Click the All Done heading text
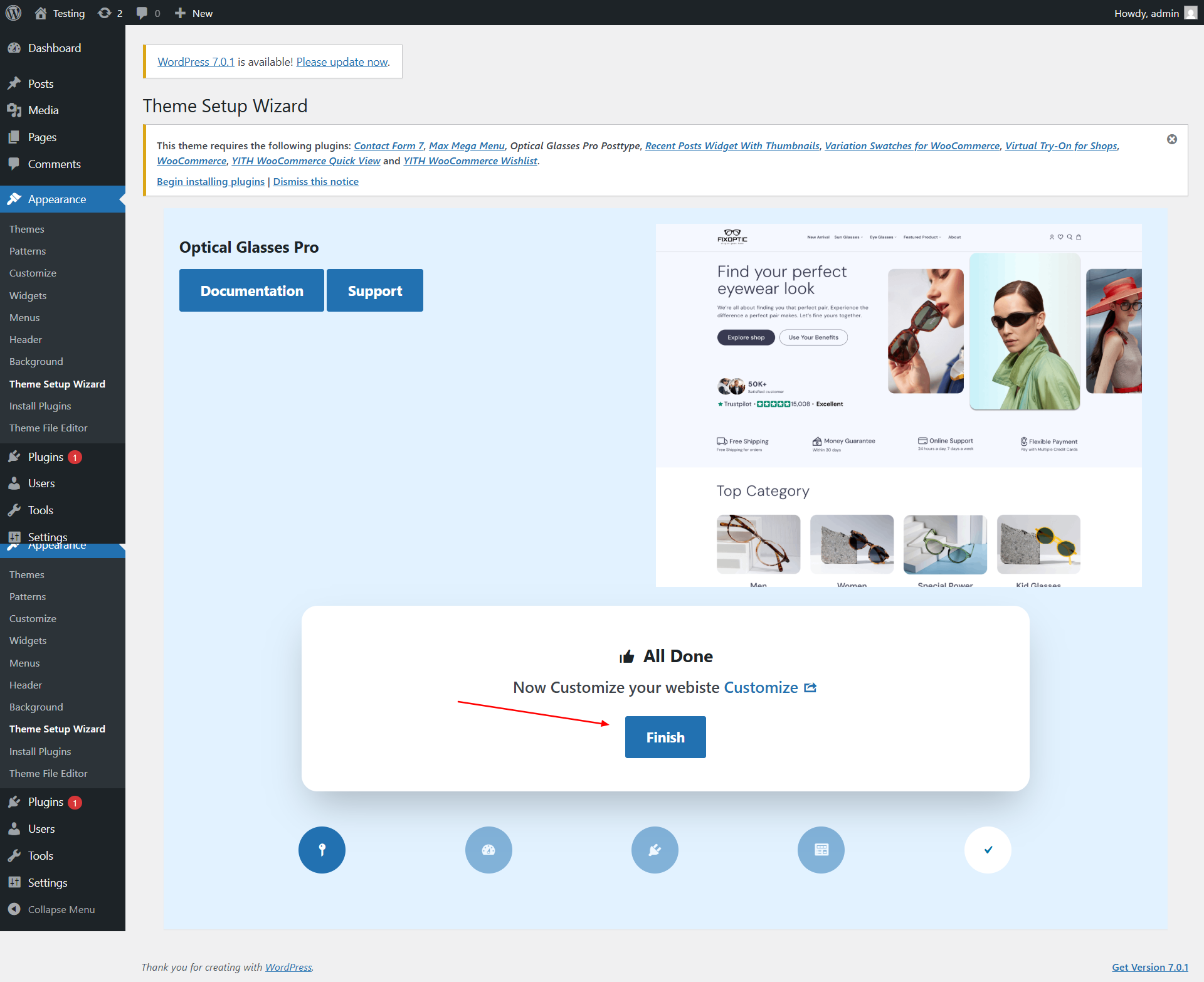Image resolution: width=1204 pixels, height=982 pixels. (678, 656)
